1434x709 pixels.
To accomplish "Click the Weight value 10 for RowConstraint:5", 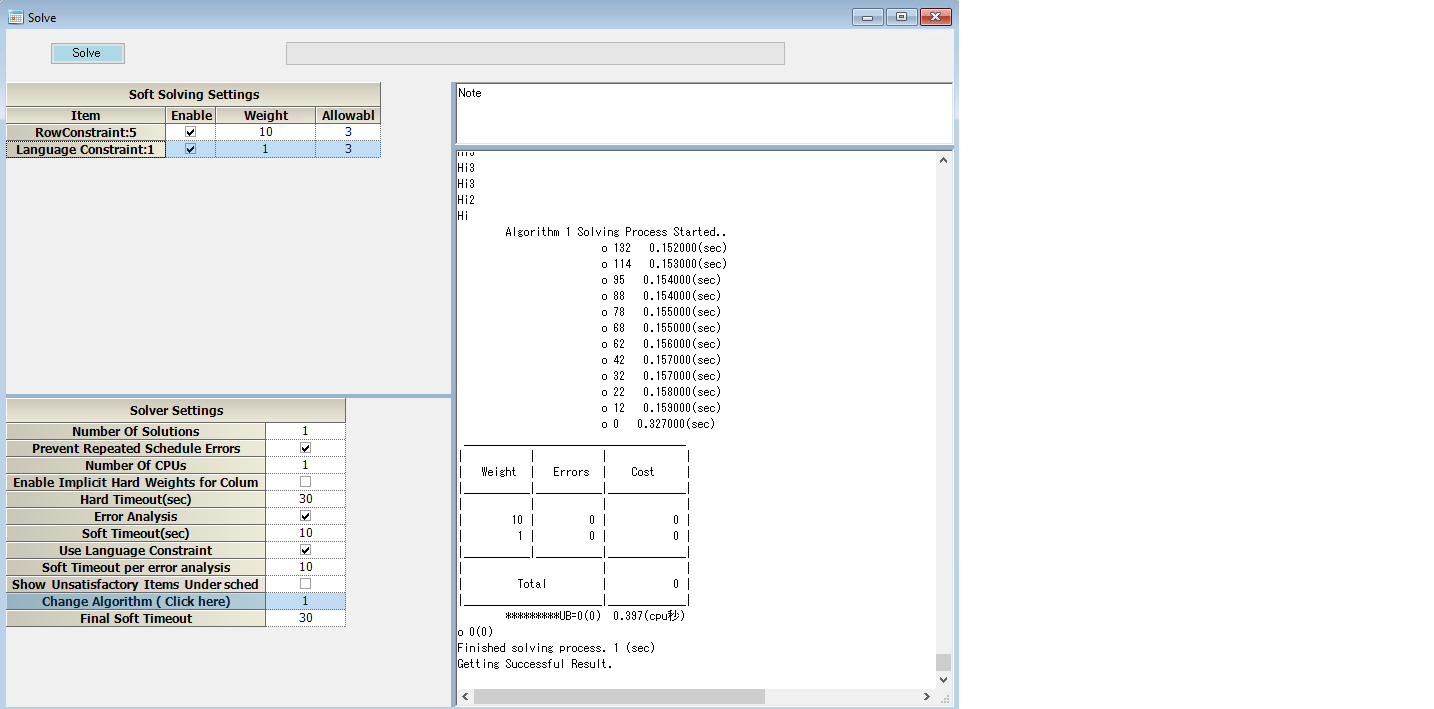I will [x=266, y=132].
